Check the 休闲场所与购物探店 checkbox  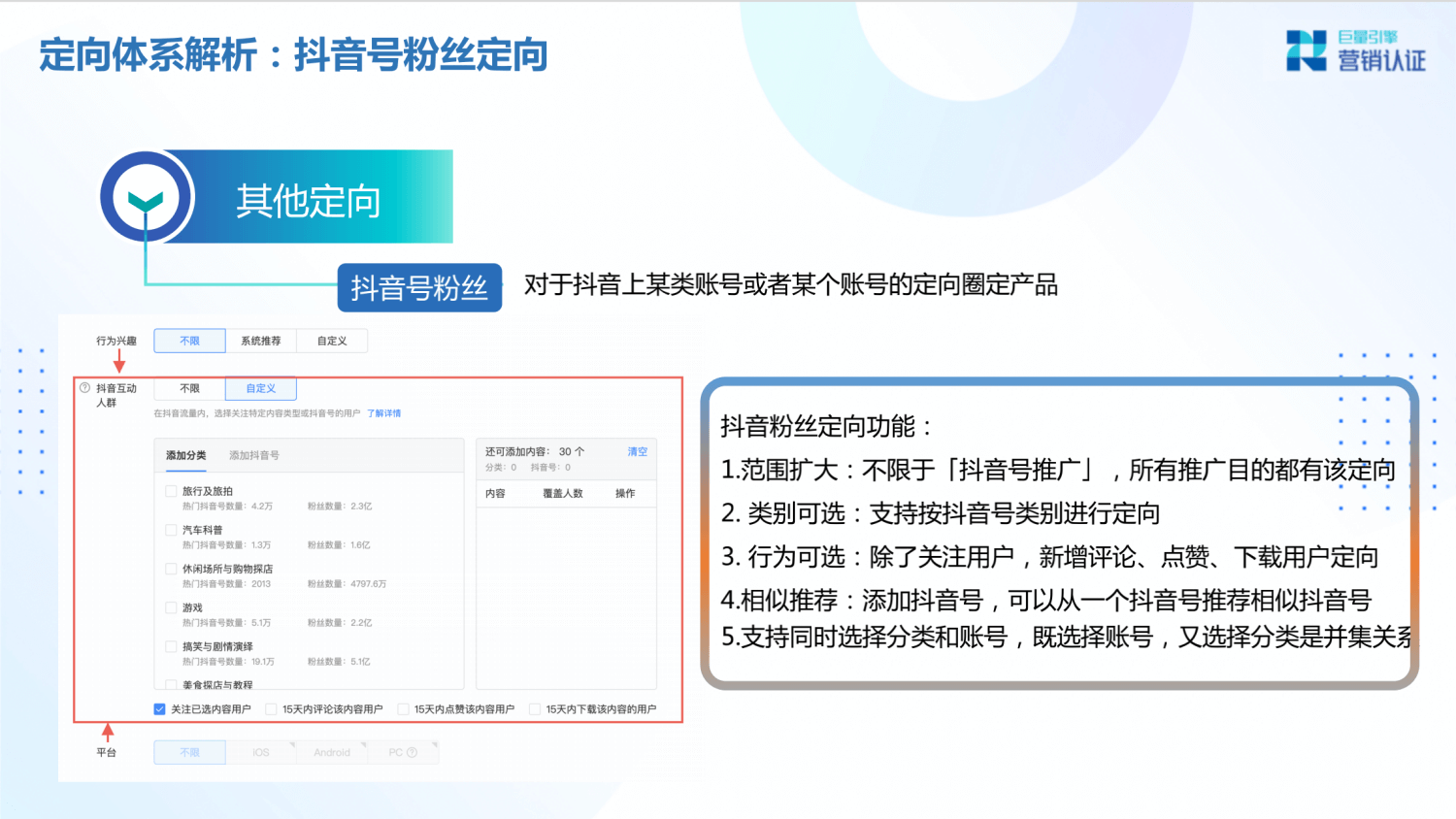pos(171,569)
